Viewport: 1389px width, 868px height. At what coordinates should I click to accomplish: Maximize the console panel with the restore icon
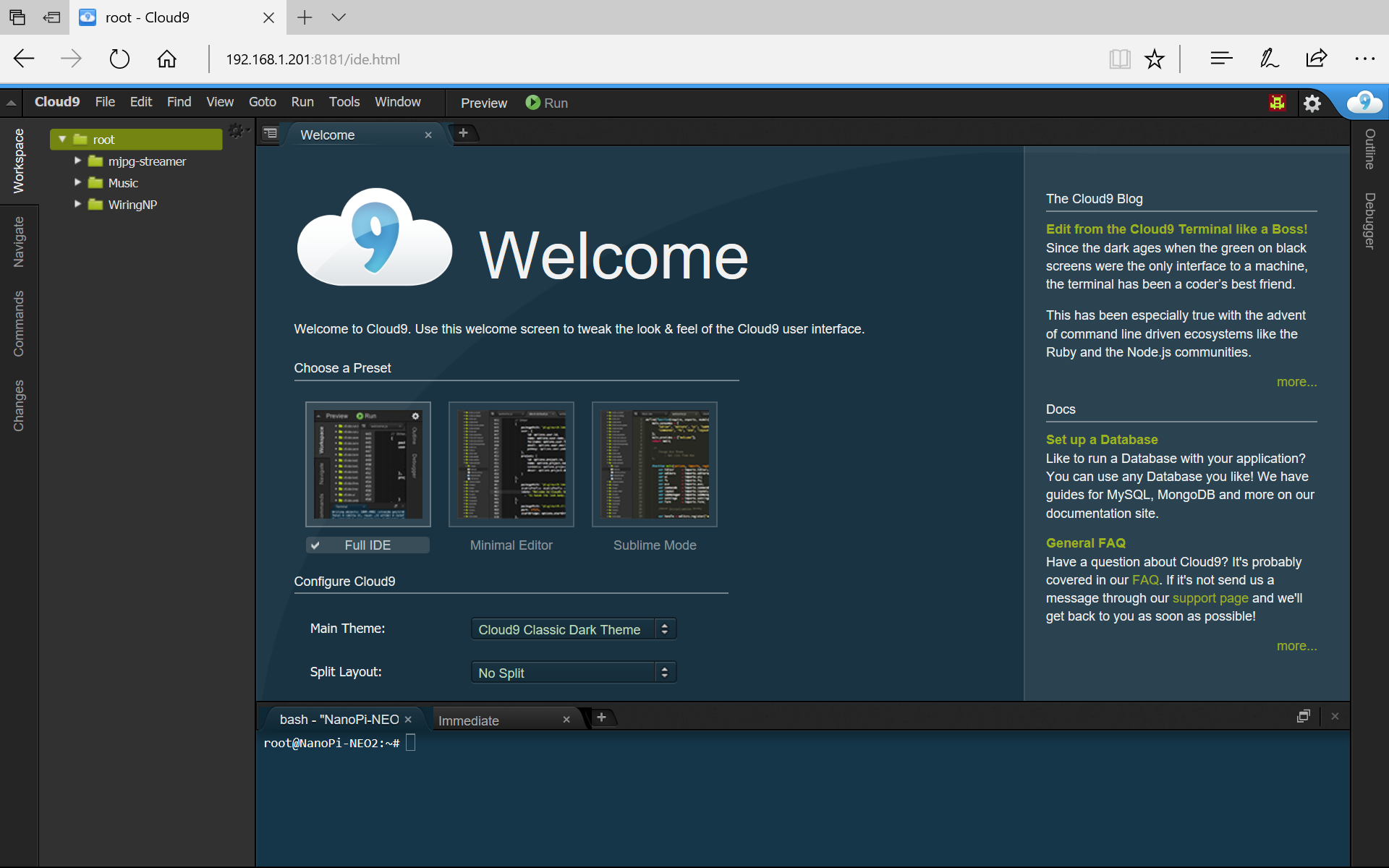1303,716
